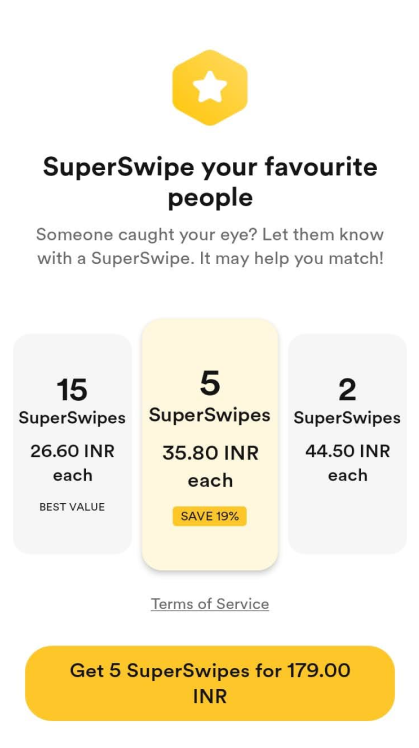The height and width of the screenshot is (748, 419).
Task: Click the SAVE 19% badge
Action: (210, 516)
